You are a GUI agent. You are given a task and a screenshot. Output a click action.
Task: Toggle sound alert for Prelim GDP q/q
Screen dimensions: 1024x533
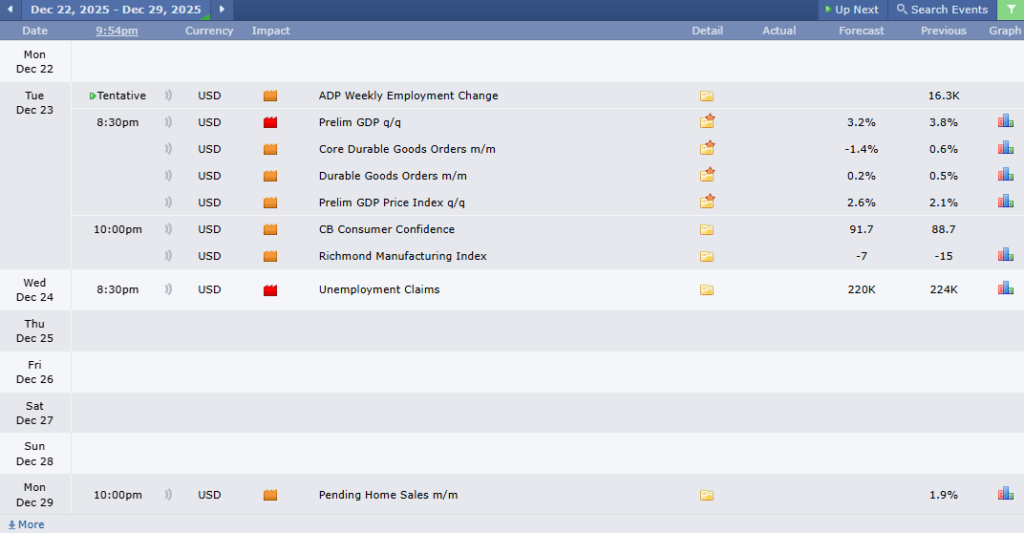[x=169, y=122]
